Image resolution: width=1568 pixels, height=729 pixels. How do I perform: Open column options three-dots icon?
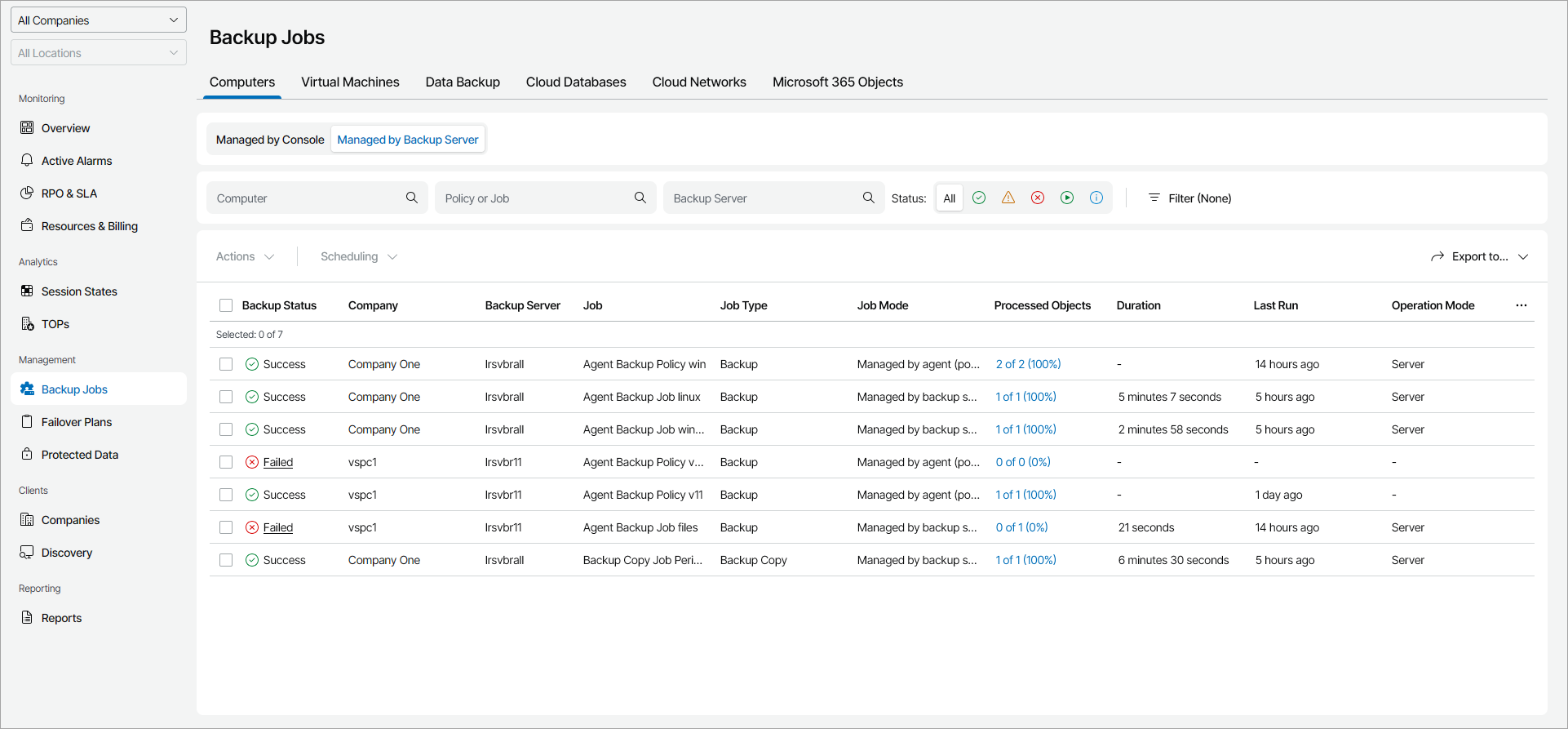[1521, 305]
